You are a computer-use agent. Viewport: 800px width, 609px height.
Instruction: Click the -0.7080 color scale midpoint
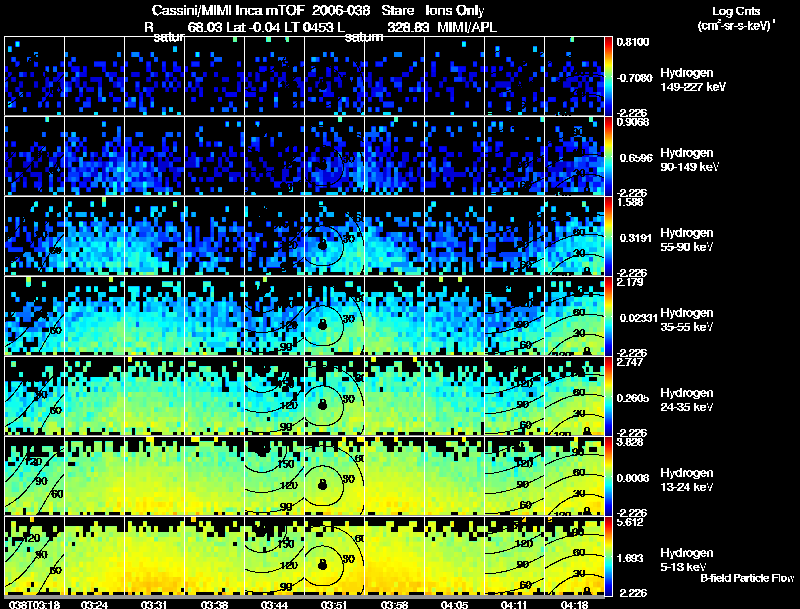pyautogui.click(x=634, y=78)
